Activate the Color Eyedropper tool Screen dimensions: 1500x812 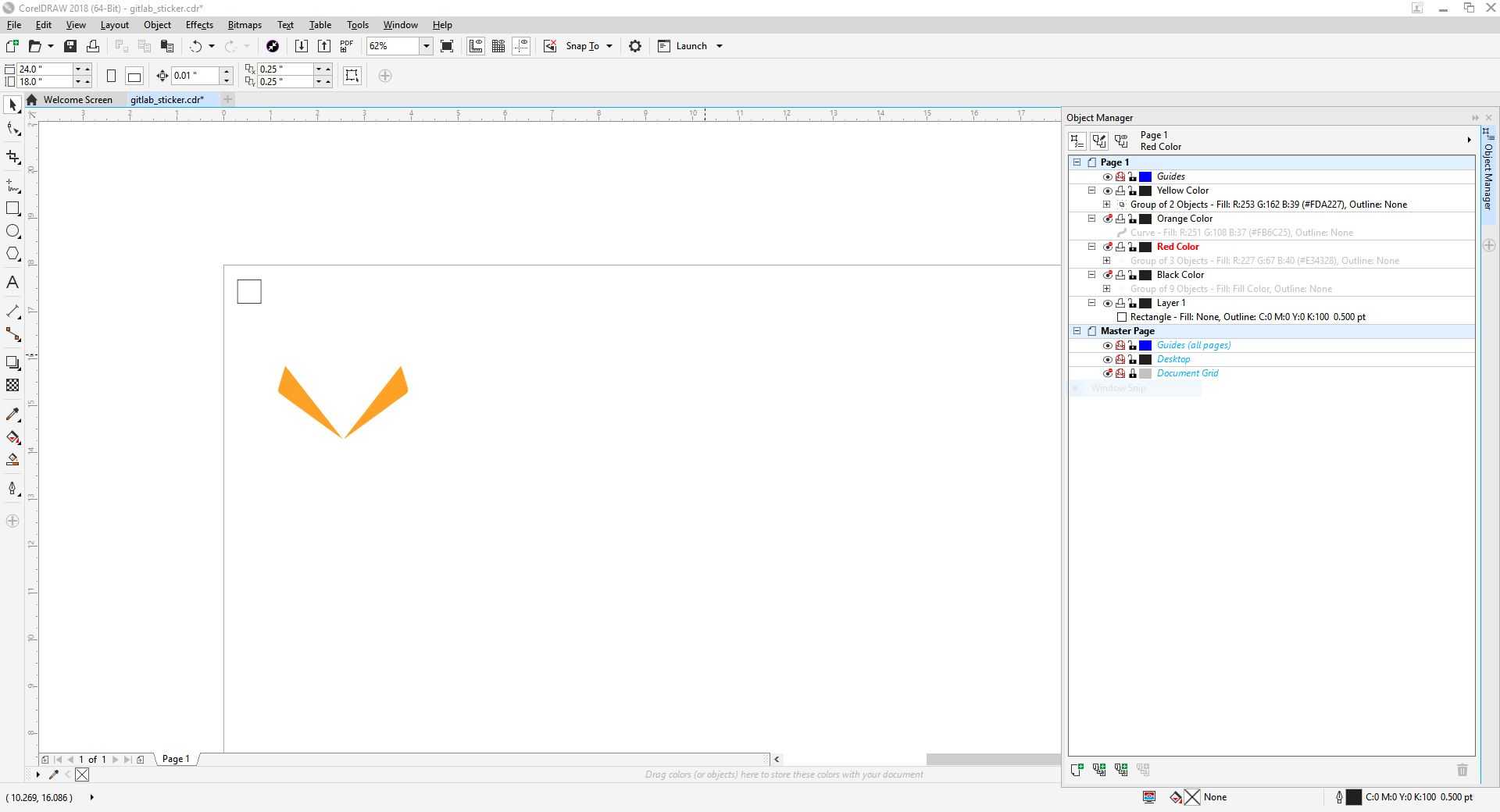(12, 414)
